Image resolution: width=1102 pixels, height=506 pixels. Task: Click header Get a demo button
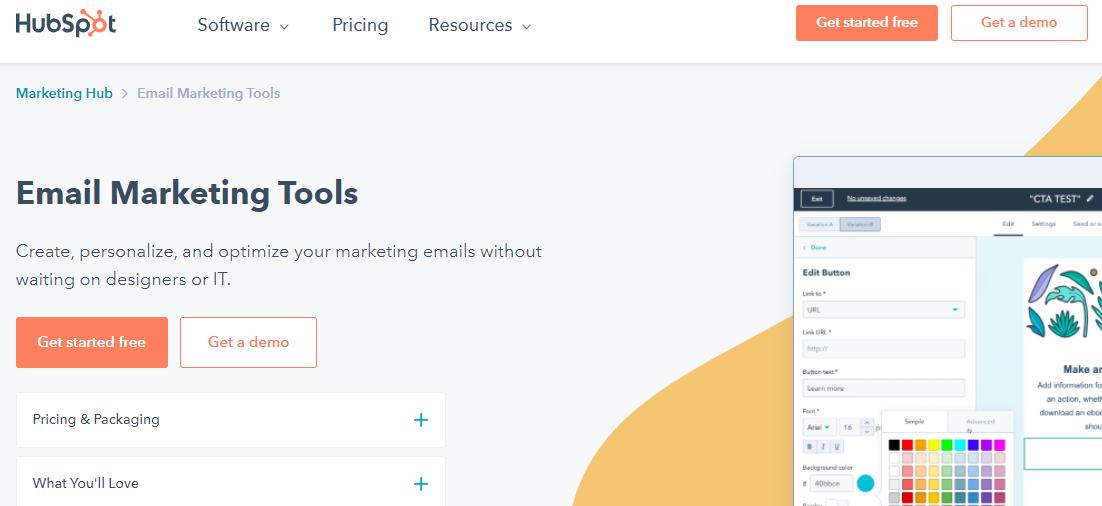(x=1019, y=22)
